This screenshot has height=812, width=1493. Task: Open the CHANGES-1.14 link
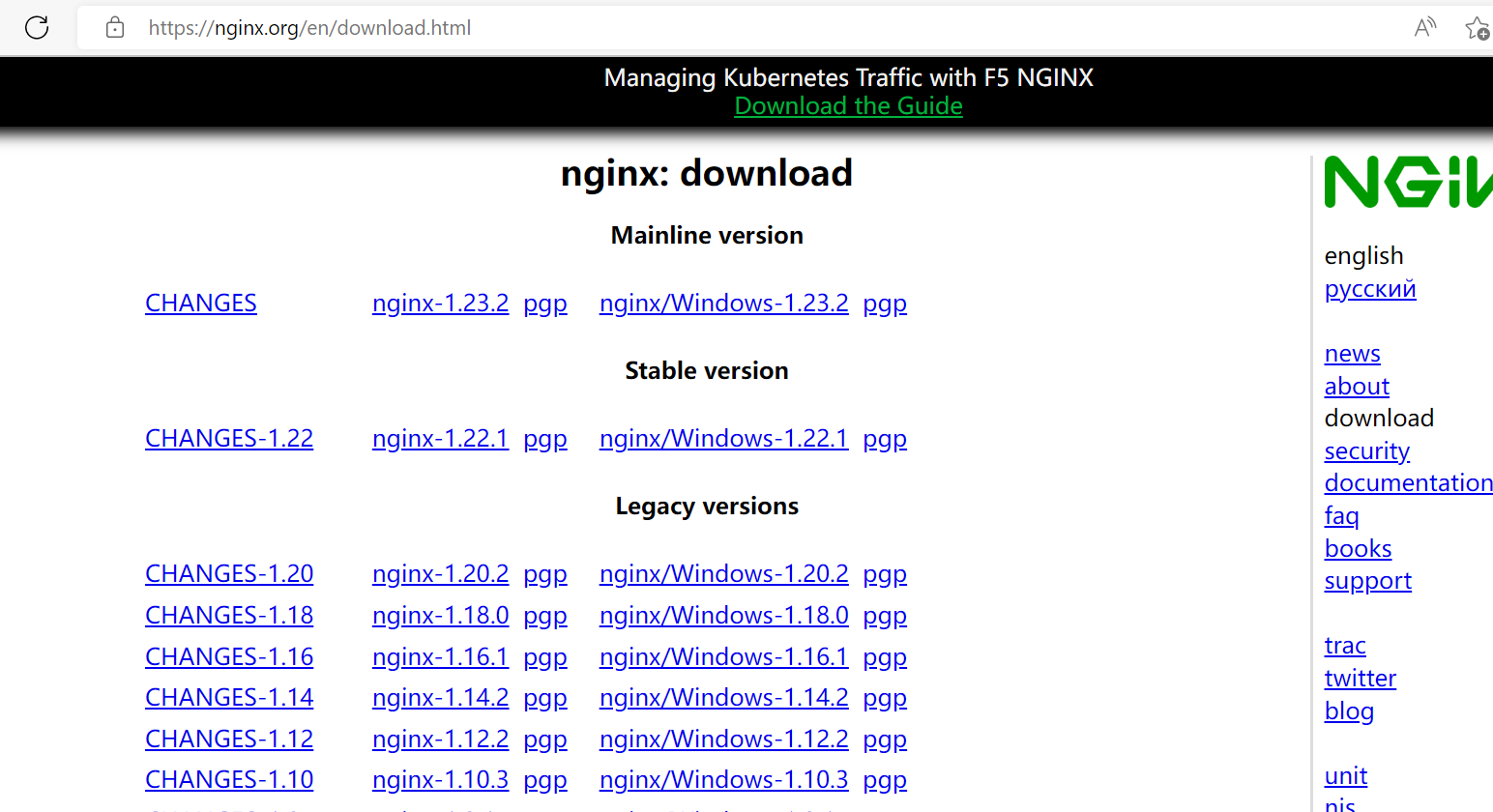[229, 697]
